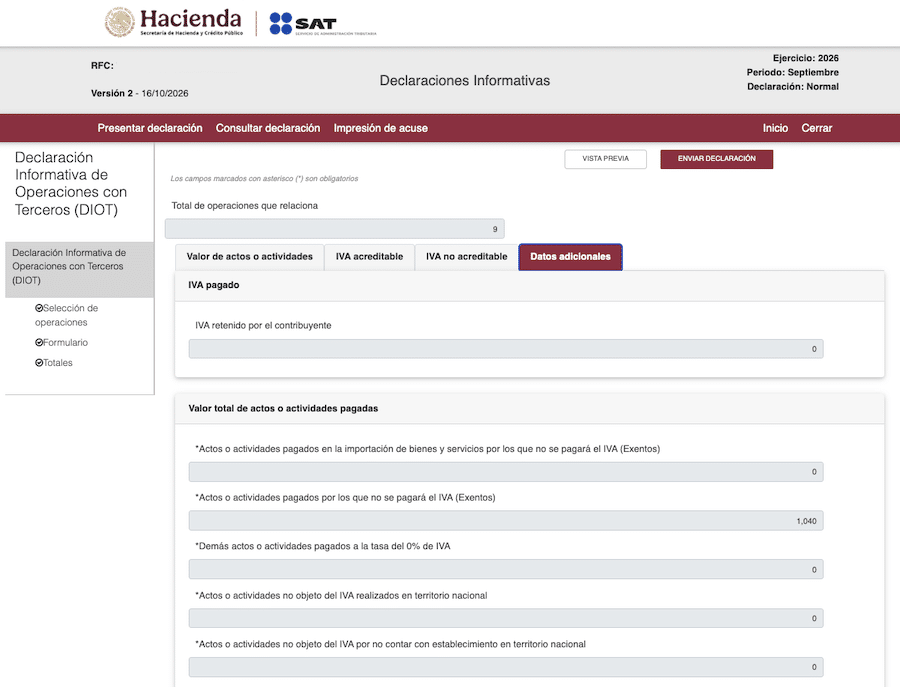The image size is (900, 687).
Task: Click Periodo: Septiembre text
Action: pyautogui.click(x=792, y=72)
